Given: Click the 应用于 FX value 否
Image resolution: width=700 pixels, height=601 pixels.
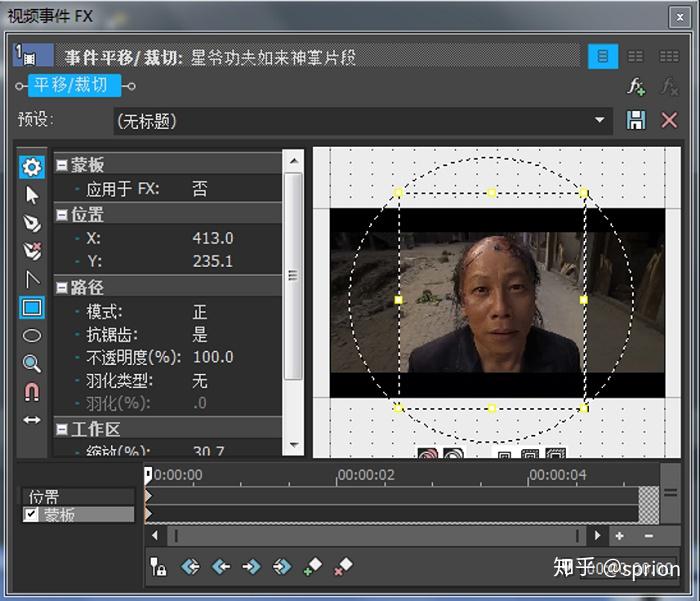Looking at the screenshot, I should 200,189.
